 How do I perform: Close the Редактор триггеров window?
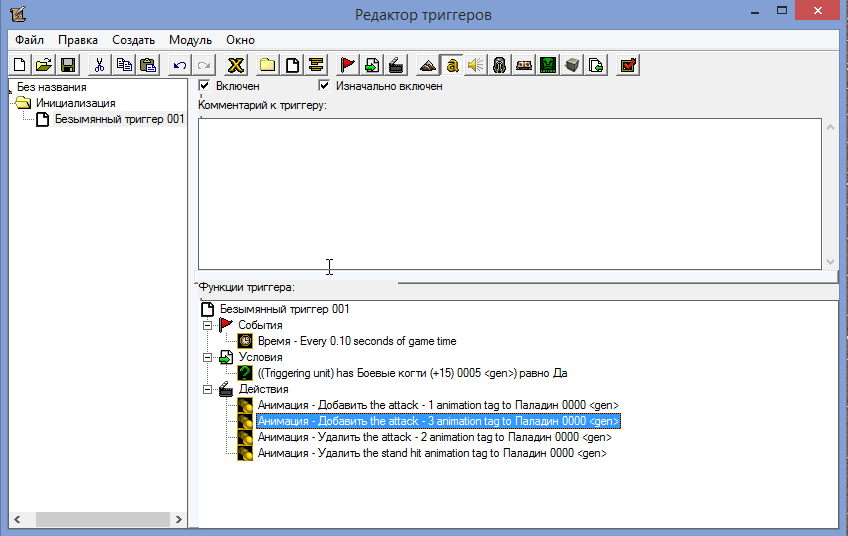point(818,10)
